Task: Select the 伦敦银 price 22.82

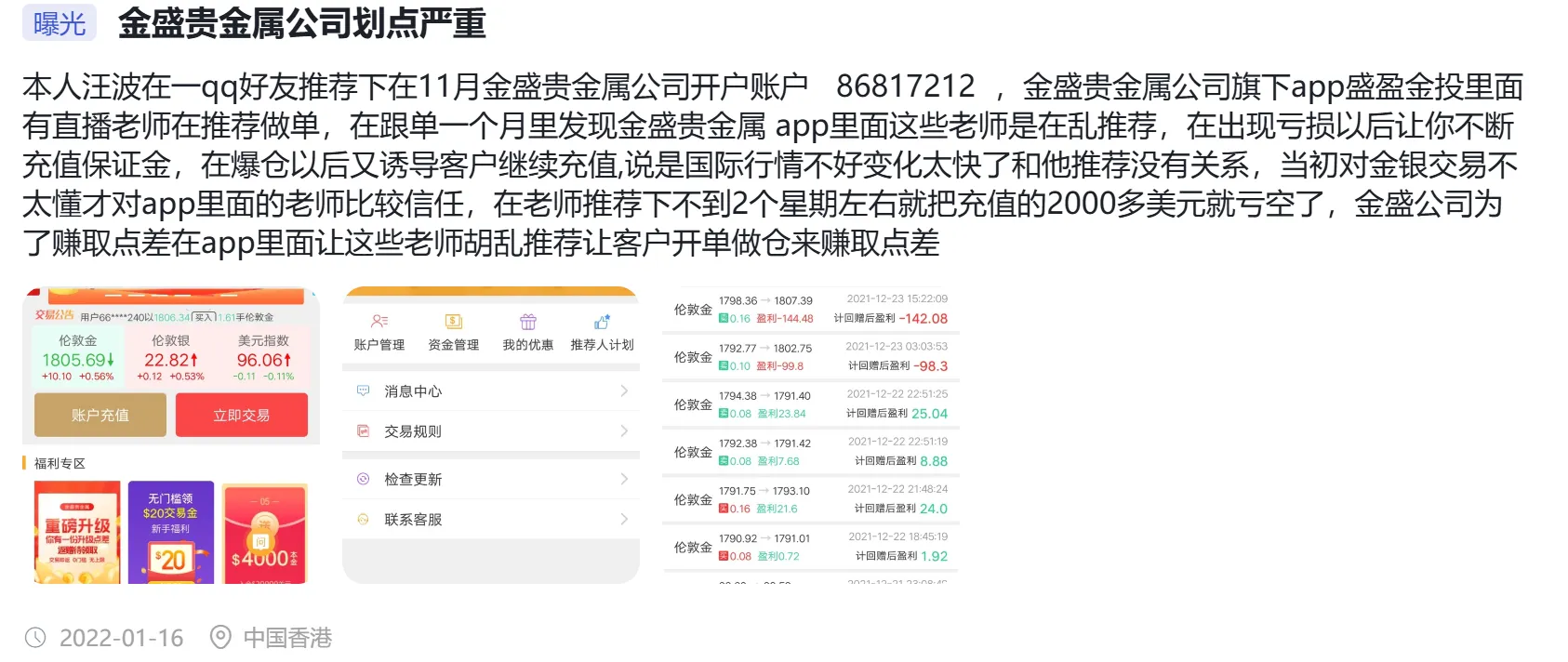Action: (x=171, y=360)
